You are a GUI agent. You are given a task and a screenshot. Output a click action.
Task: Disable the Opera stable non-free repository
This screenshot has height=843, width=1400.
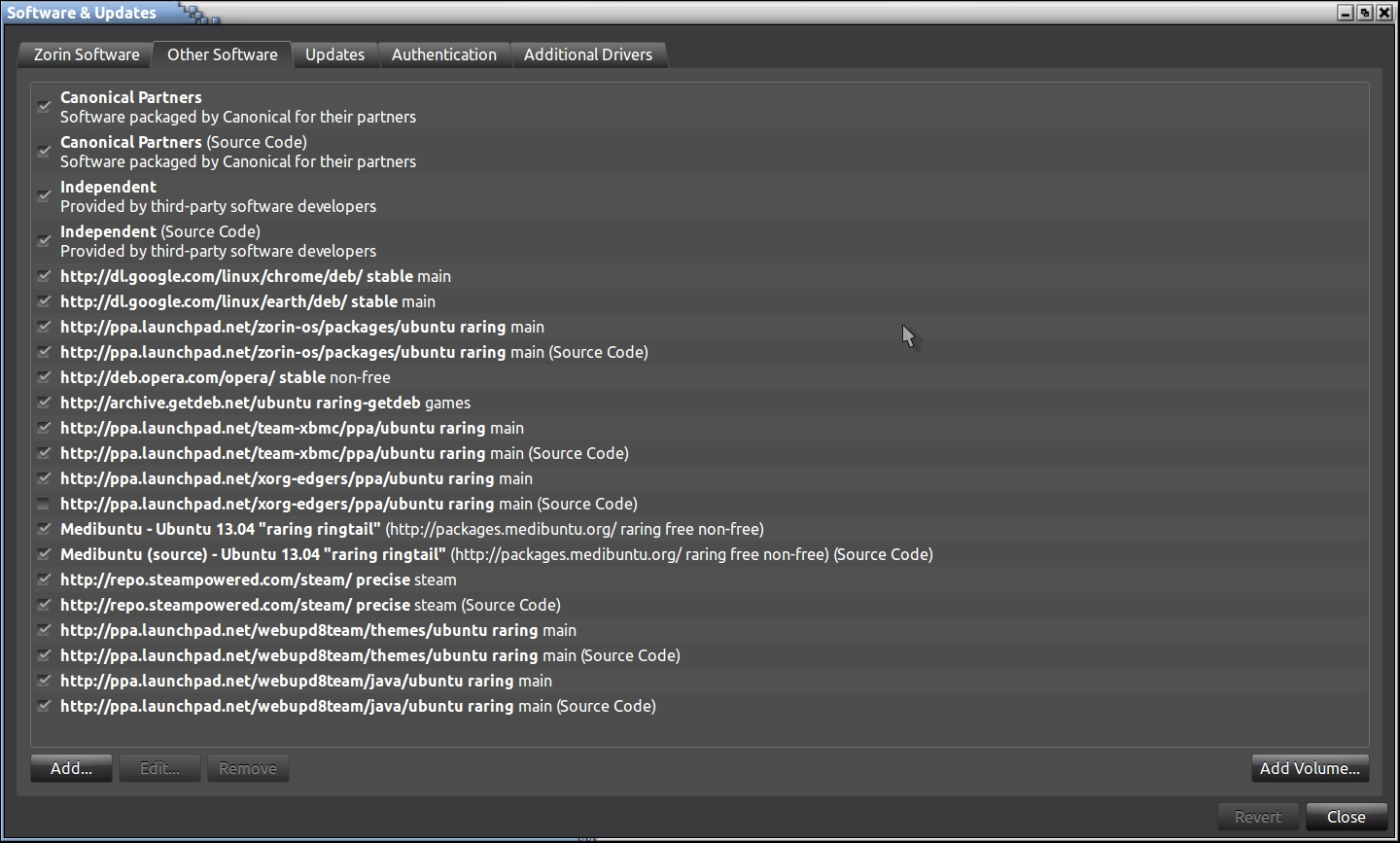pos(44,377)
